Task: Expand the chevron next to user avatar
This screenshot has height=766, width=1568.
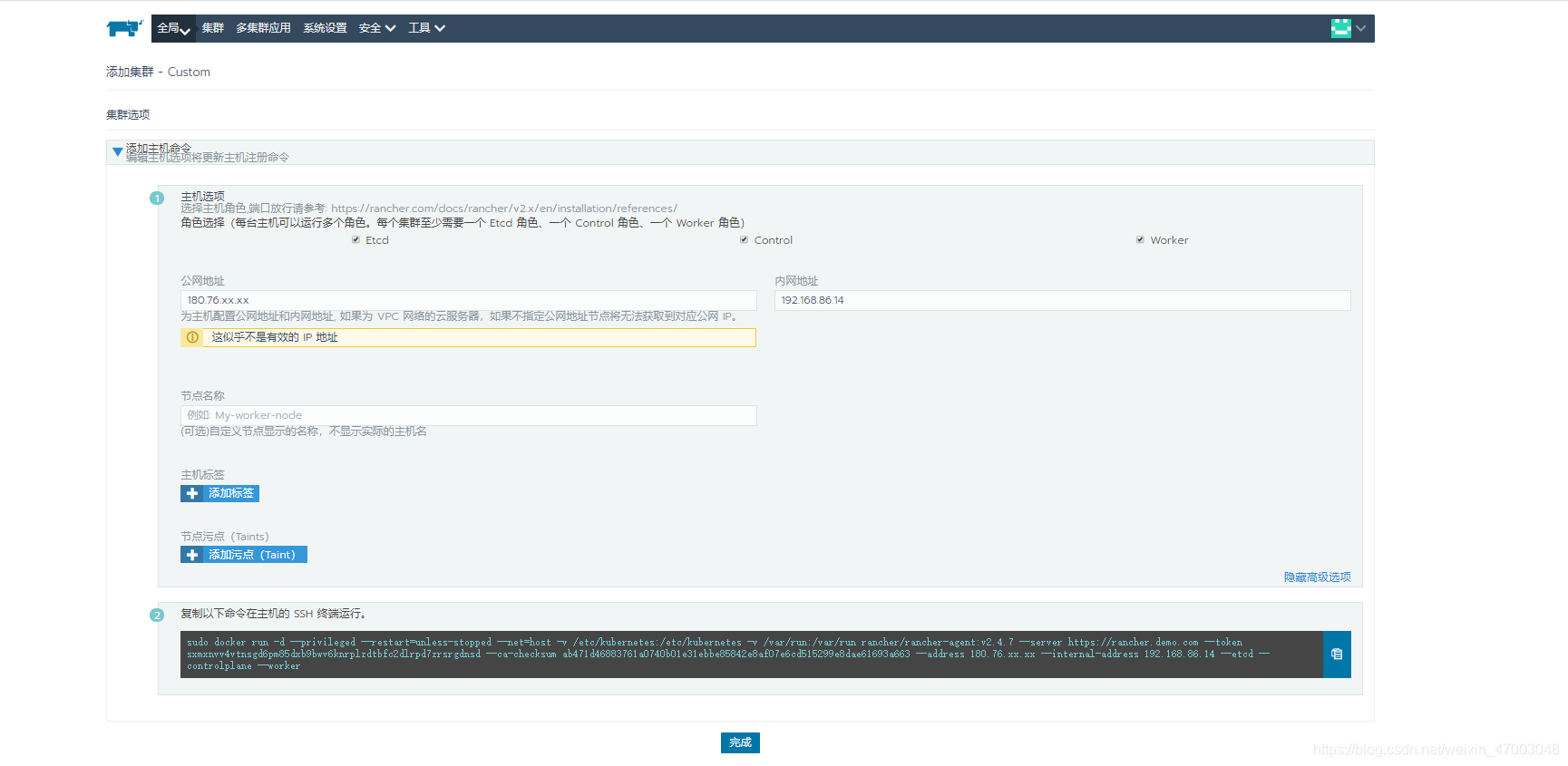Action: tap(1361, 28)
